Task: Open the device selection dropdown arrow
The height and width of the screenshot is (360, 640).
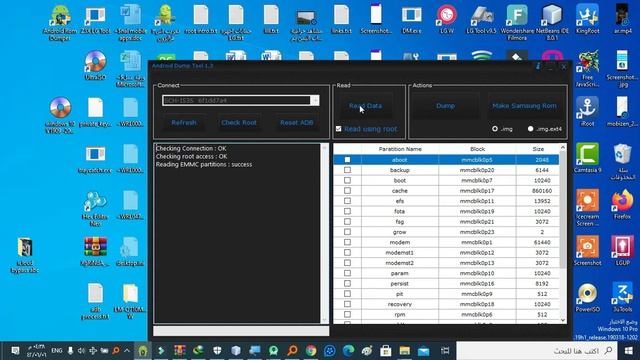Action: click(x=315, y=100)
